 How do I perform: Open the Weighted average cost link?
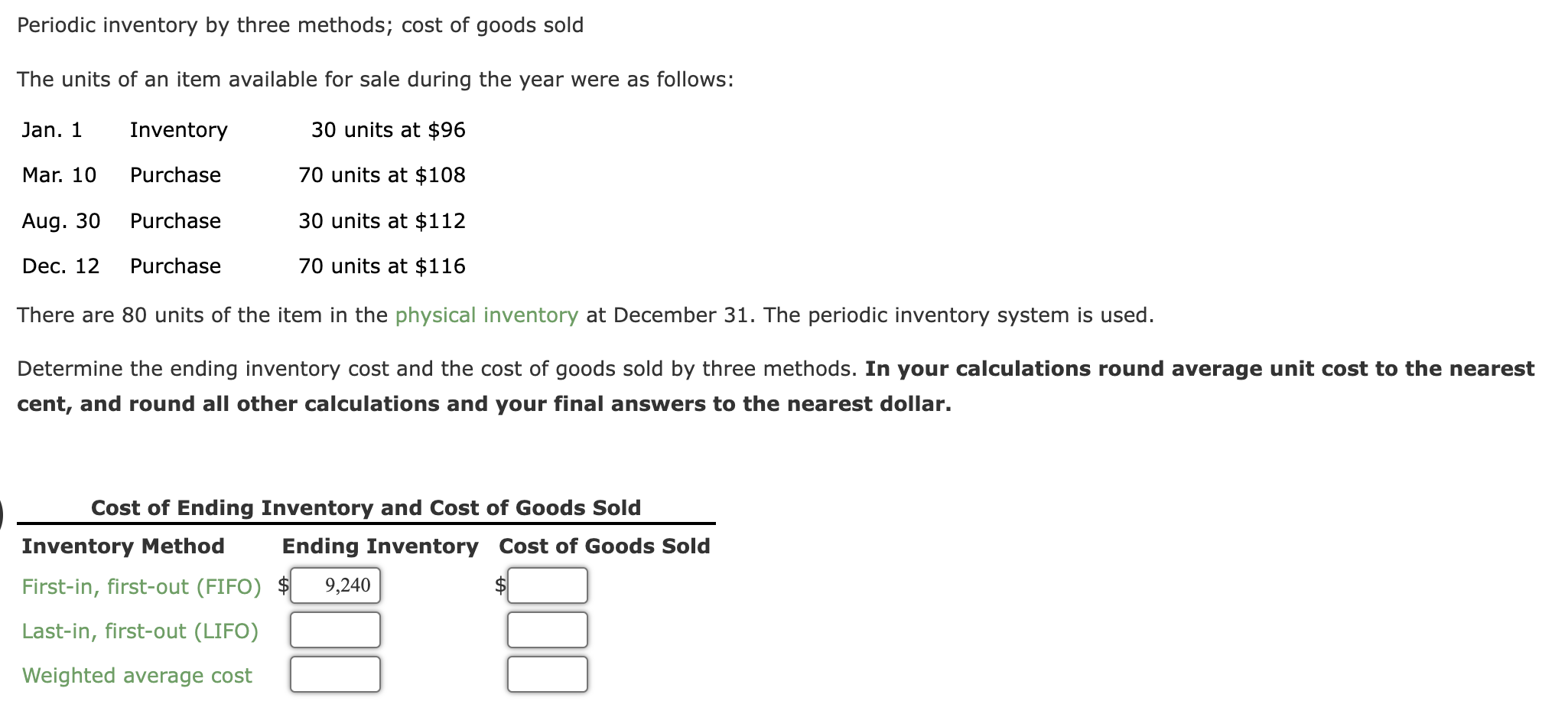[137, 676]
